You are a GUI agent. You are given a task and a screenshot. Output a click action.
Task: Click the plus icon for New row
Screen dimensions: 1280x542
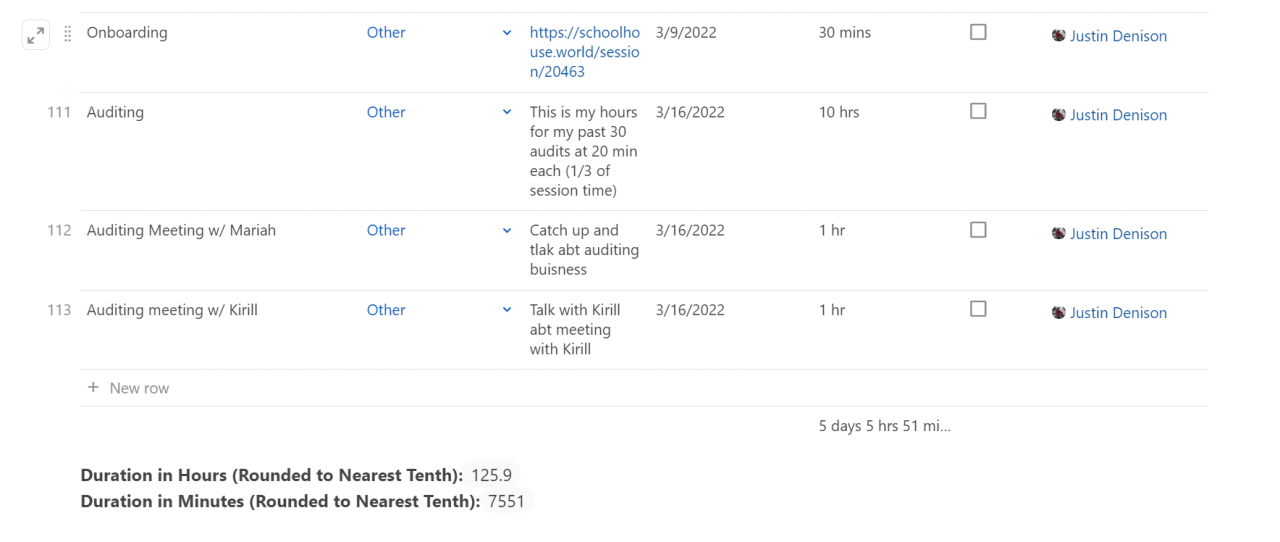click(94, 388)
